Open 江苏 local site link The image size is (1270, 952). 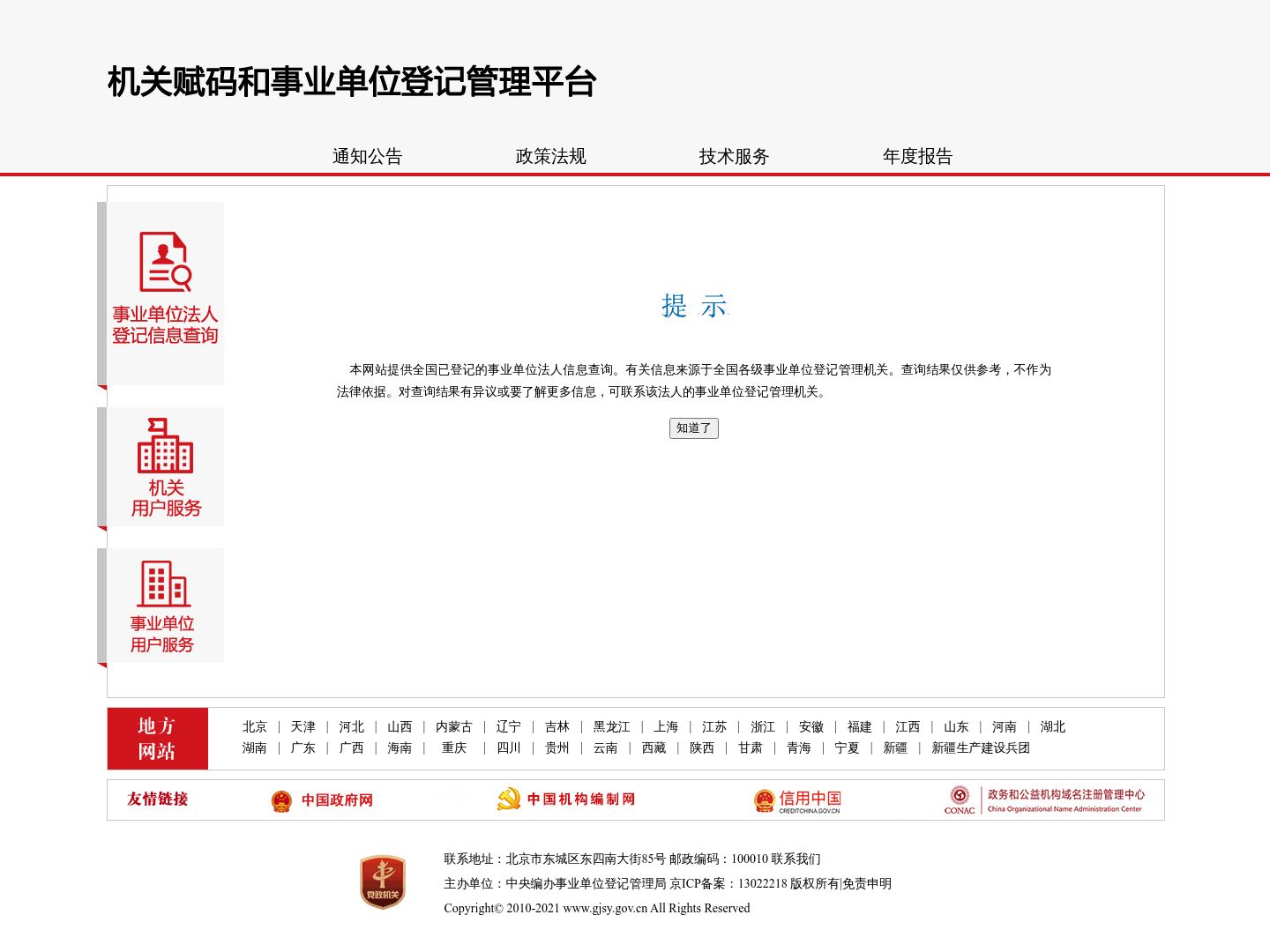[x=714, y=727]
